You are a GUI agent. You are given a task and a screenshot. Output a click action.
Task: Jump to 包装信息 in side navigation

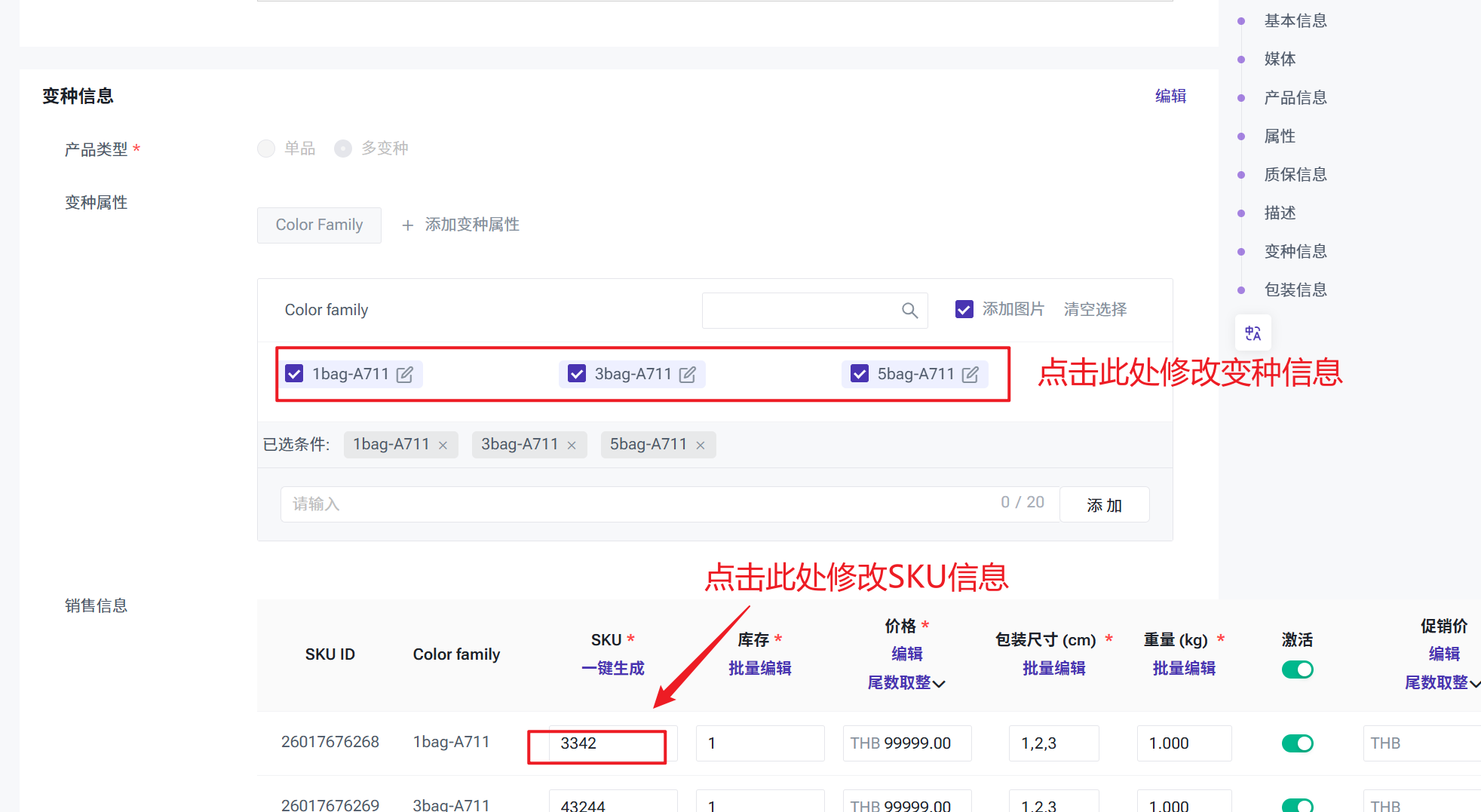click(1295, 290)
